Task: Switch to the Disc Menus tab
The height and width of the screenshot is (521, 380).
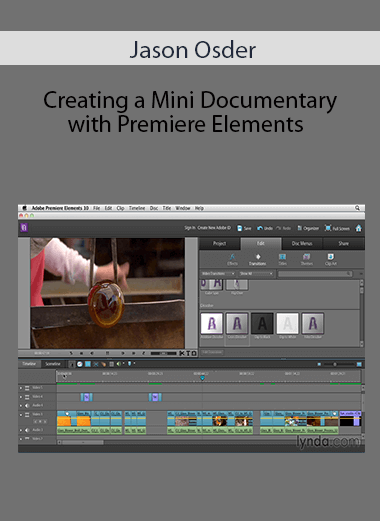Action: click(302, 244)
